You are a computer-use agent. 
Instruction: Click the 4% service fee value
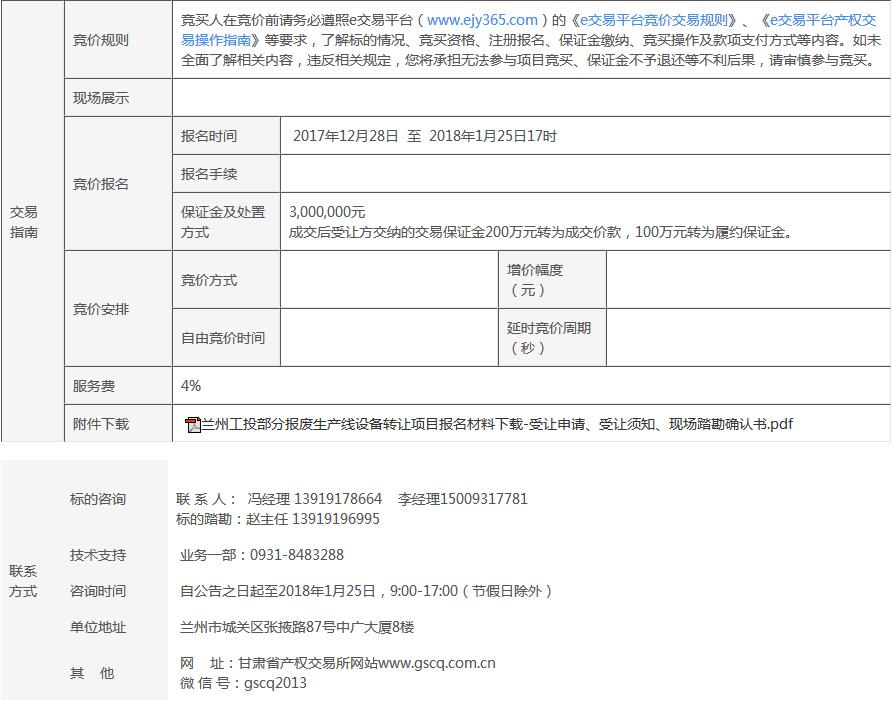tap(191, 386)
